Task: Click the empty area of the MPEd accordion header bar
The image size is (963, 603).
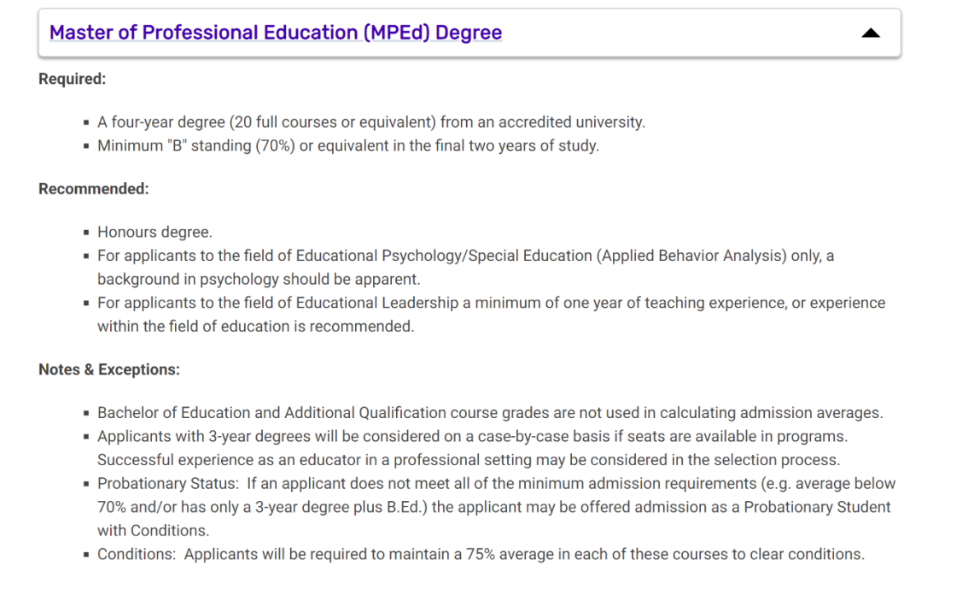Action: [x=680, y=33]
